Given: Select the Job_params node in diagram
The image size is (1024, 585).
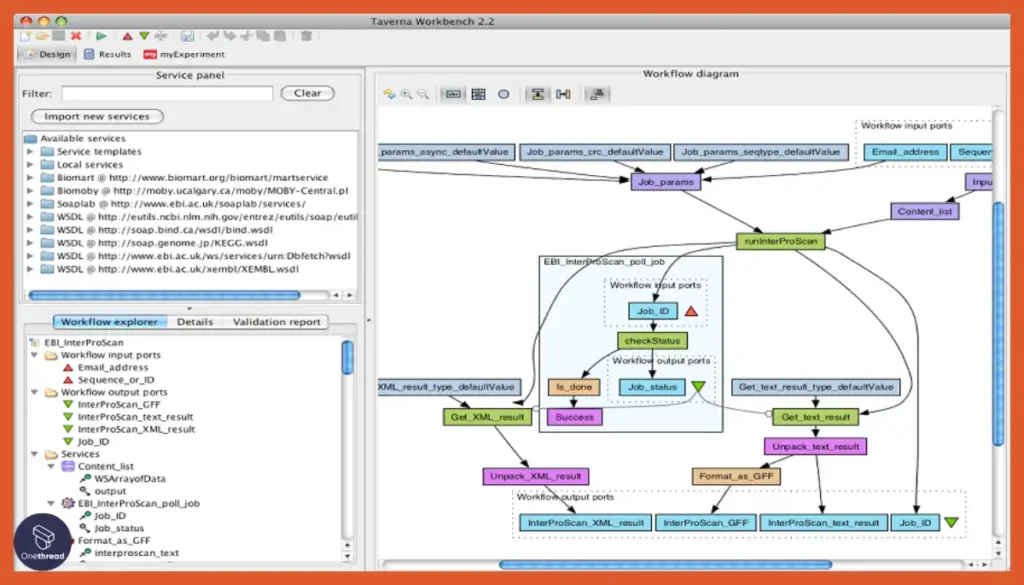Looking at the screenshot, I should tap(665, 182).
